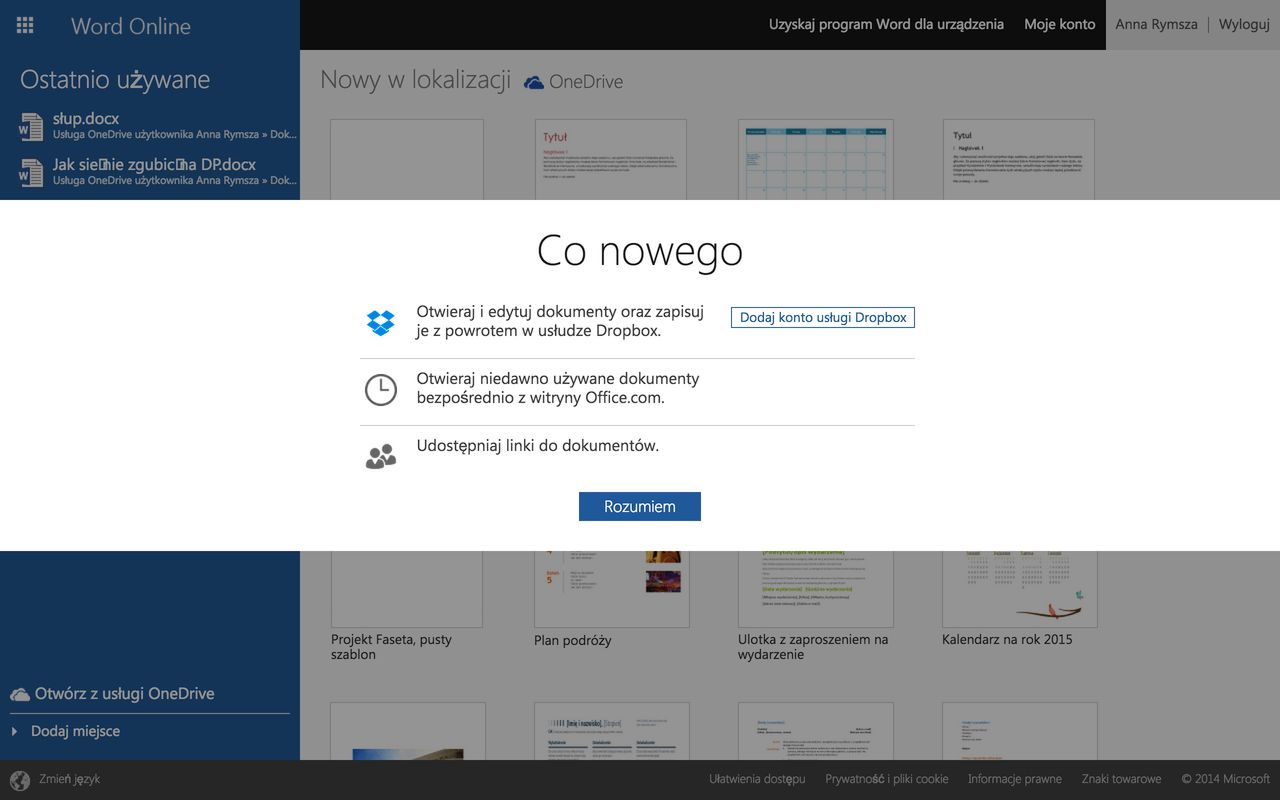Select the Plan podróży template thumbnail
Viewport: 1280px width, 800px height.
(x=611, y=589)
